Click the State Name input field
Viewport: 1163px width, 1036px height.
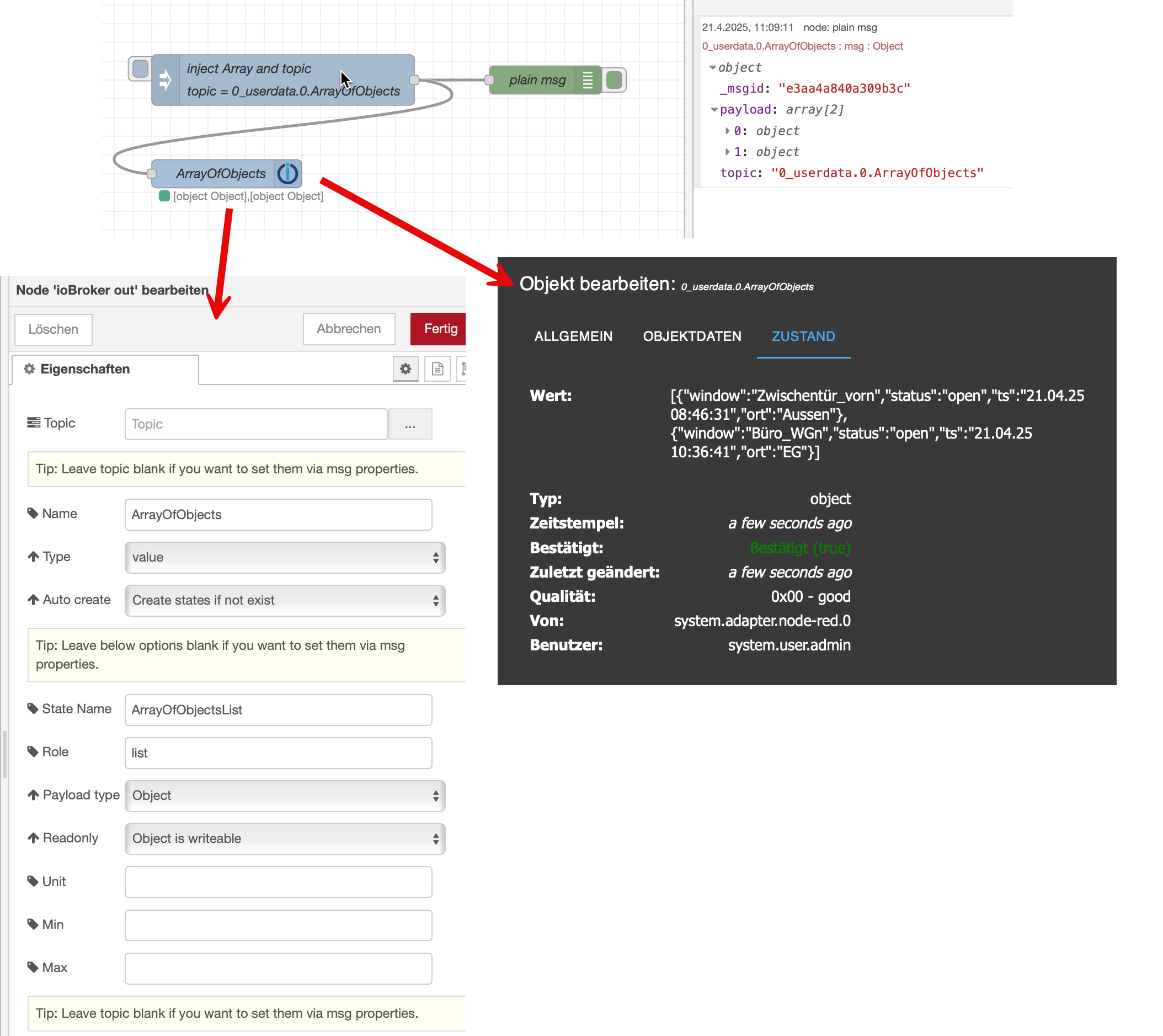tap(278, 710)
